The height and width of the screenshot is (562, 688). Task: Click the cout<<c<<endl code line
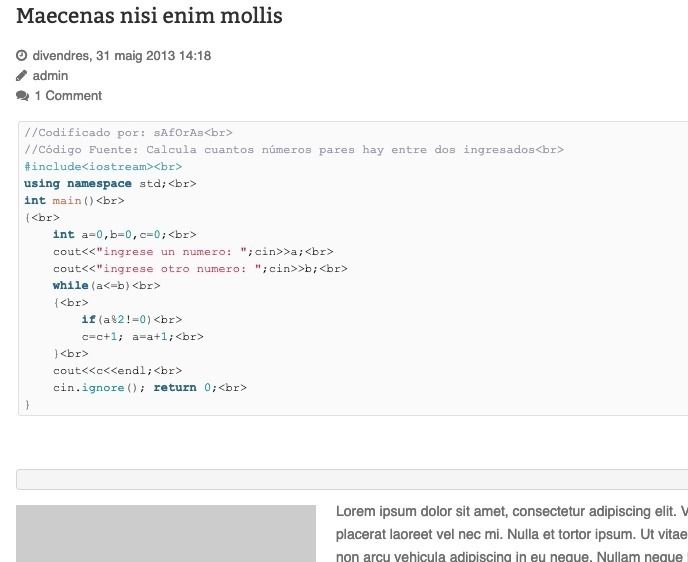118,371
